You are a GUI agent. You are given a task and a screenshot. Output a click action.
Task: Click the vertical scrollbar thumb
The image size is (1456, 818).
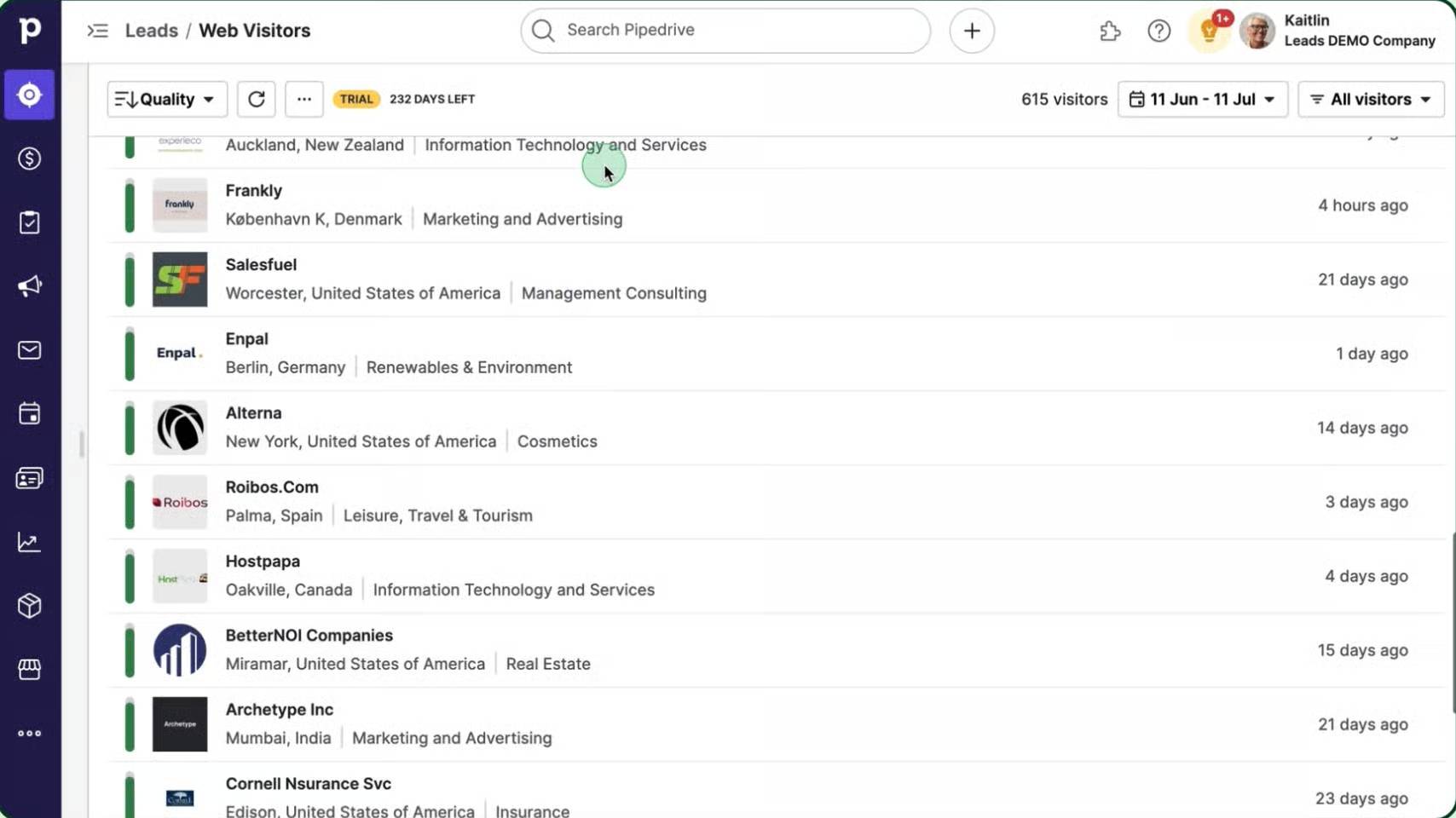click(1453, 623)
